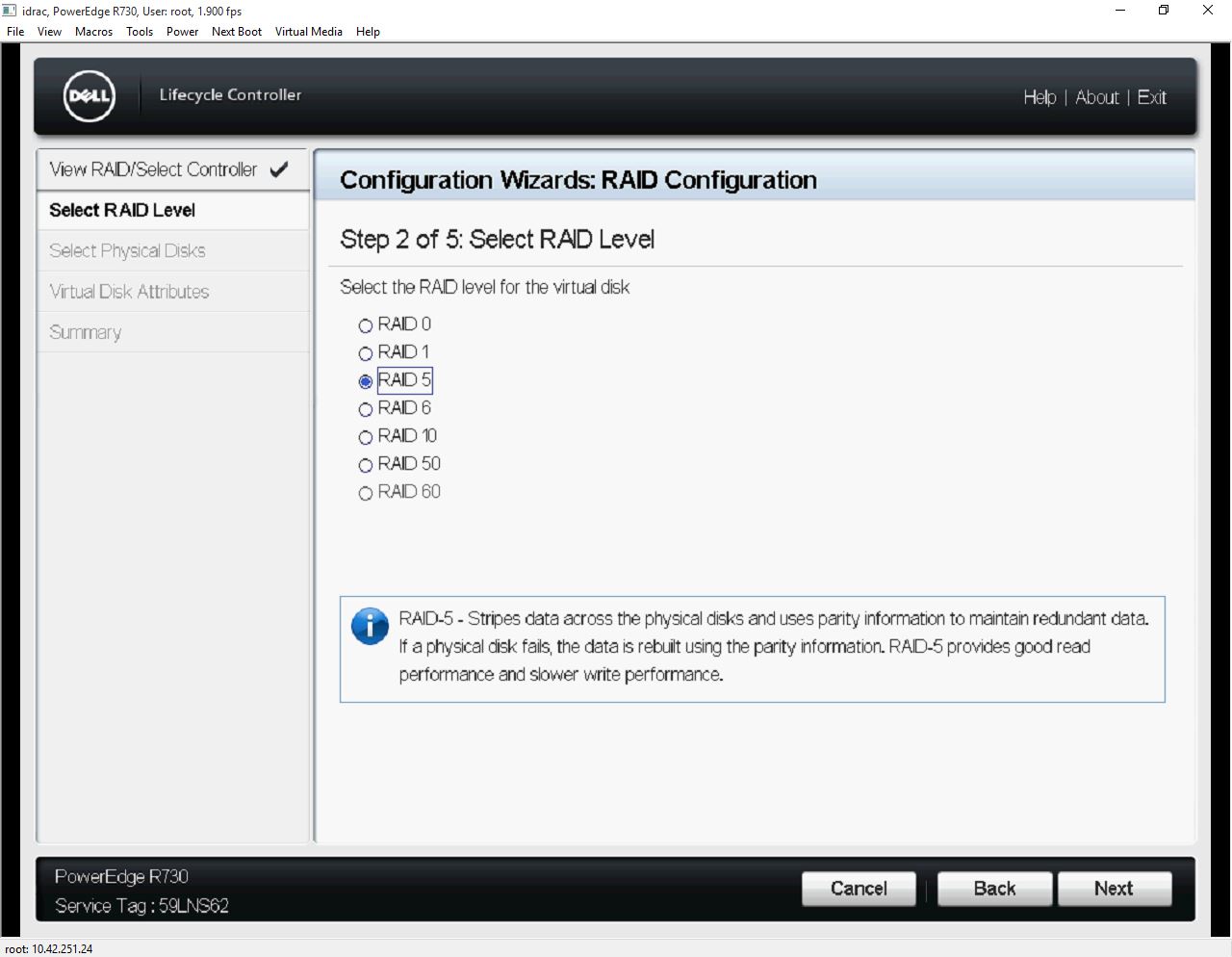Minimize the iDRAC console window
The image size is (1232, 957).
[1120, 11]
